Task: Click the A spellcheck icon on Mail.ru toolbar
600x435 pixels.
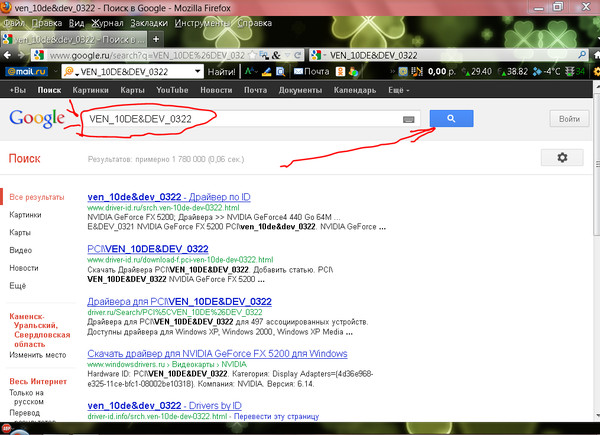Action: [x=251, y=72]
